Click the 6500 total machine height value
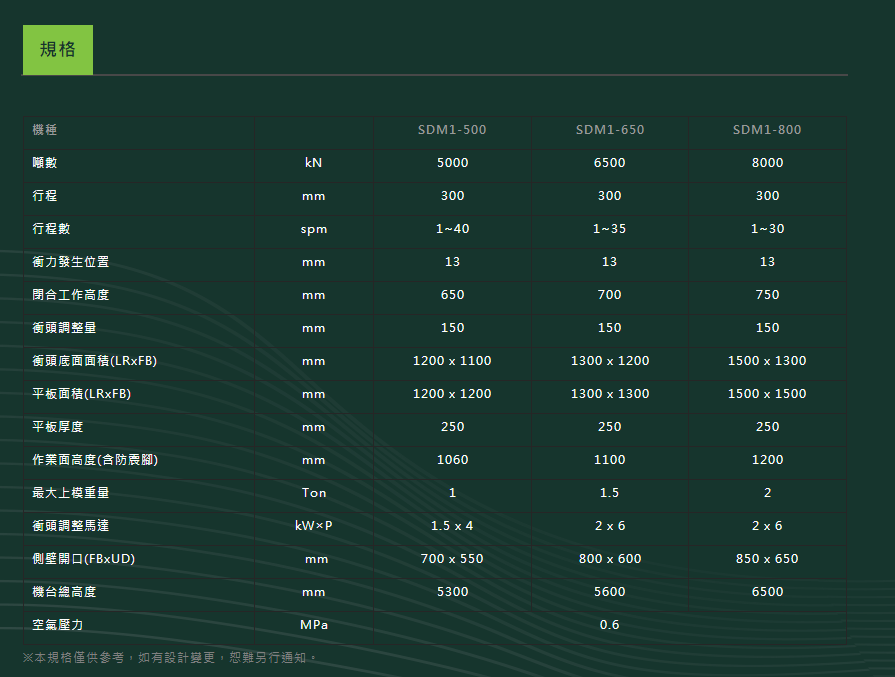895x677 pixels. click(767, 592)
